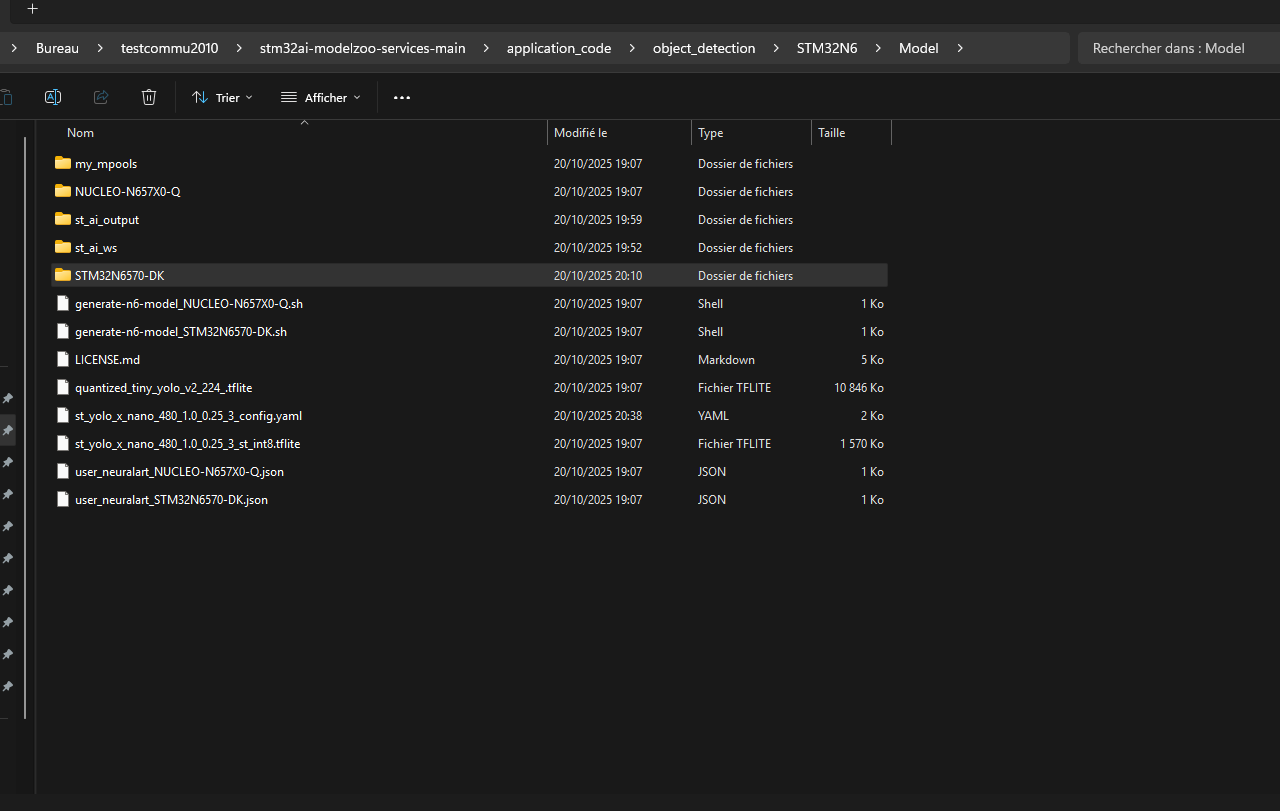Click the my_mpools folder icon
1280x811 pixels.
[x=63, y=163]
